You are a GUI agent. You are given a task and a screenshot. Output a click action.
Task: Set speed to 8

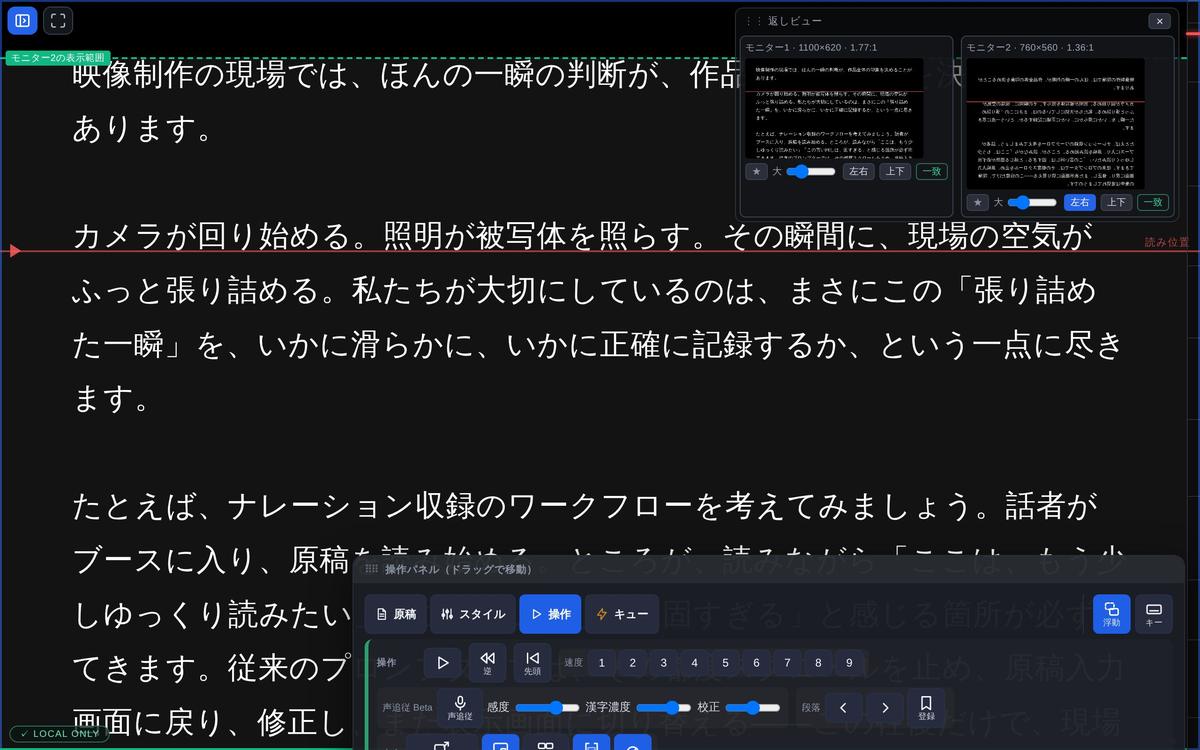point(818,662)
